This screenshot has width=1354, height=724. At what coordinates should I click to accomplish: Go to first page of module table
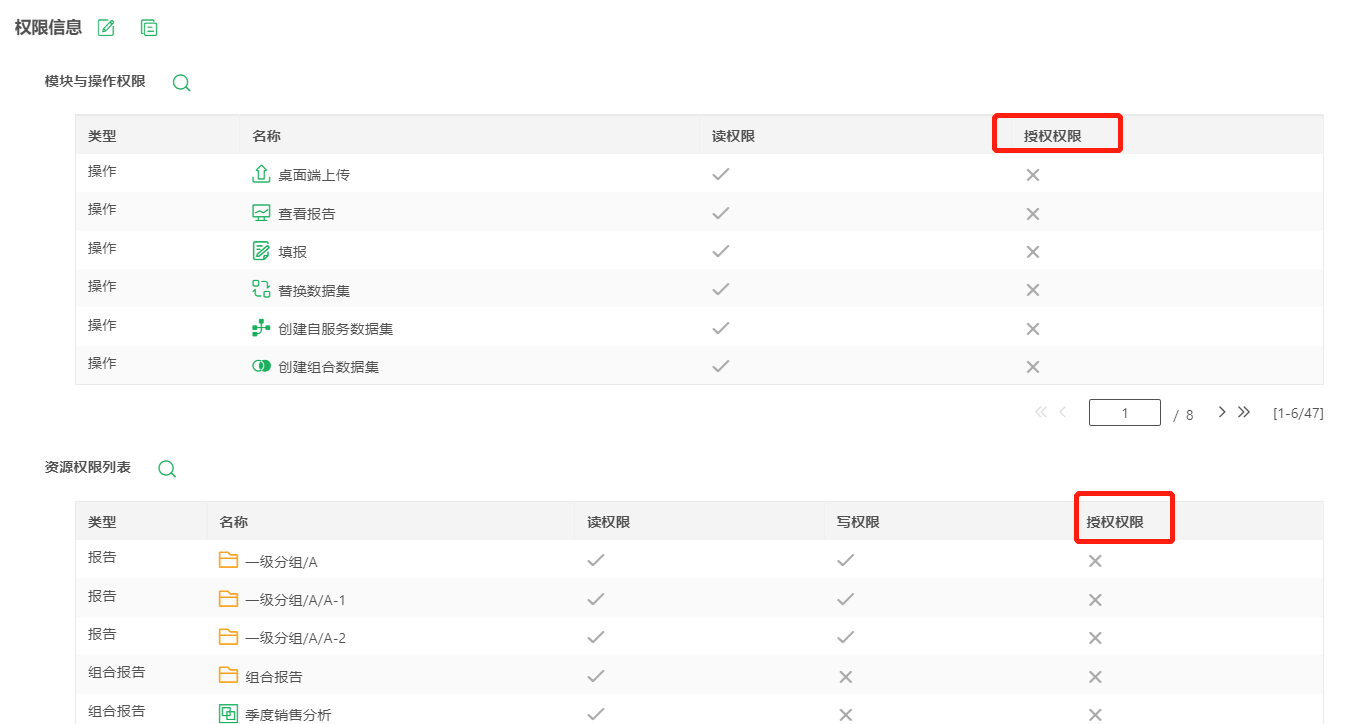(x=1041, y=412)
